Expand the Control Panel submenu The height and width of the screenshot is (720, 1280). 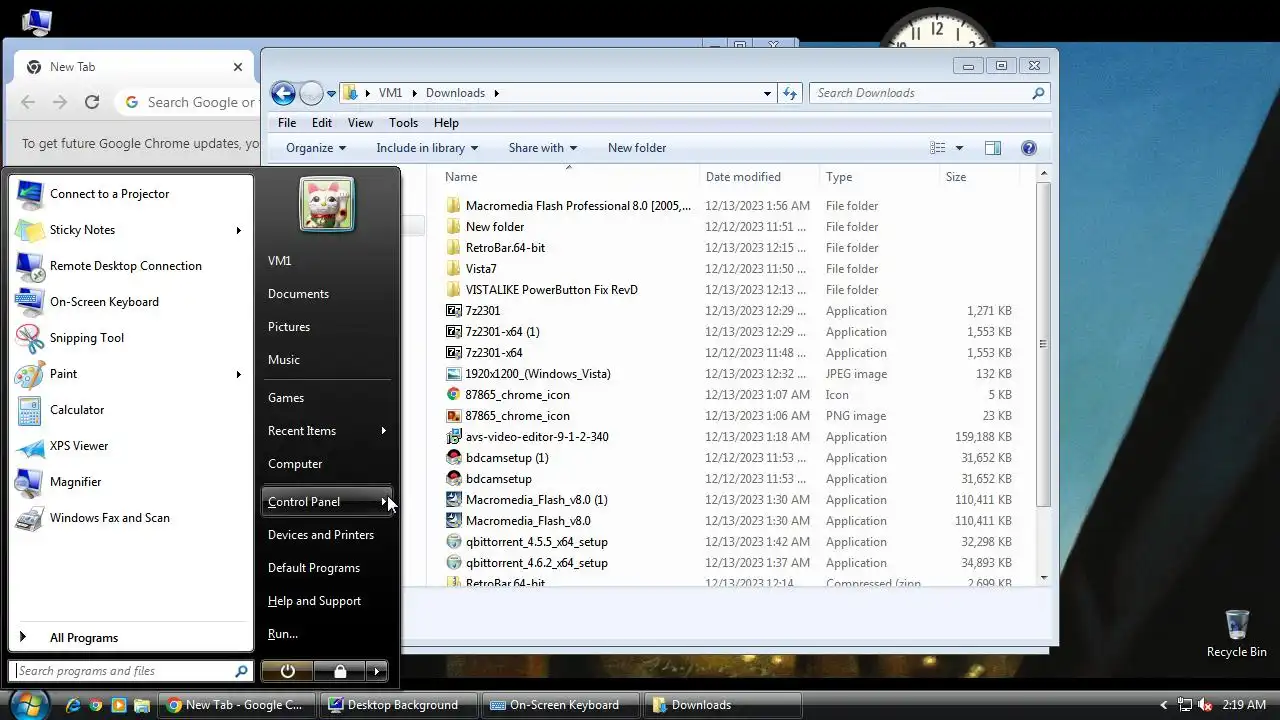click(384, 502)
